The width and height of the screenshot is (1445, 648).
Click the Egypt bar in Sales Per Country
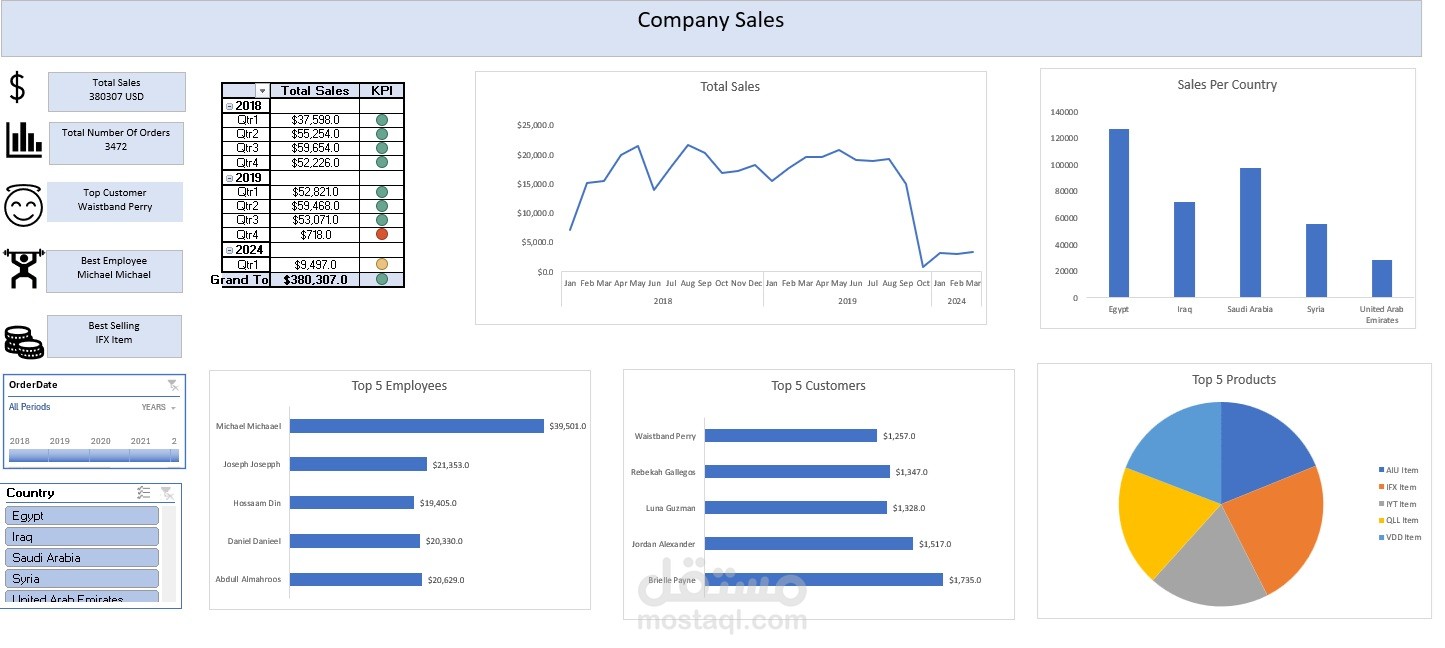1118,213
